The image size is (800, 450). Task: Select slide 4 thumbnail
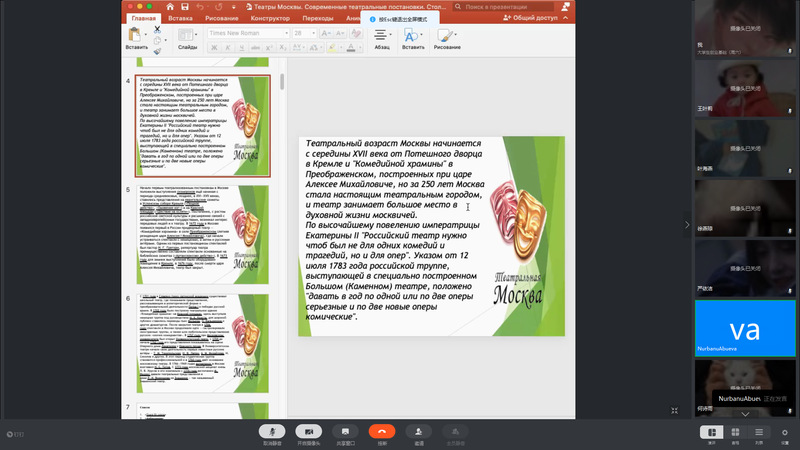(203, 126)
